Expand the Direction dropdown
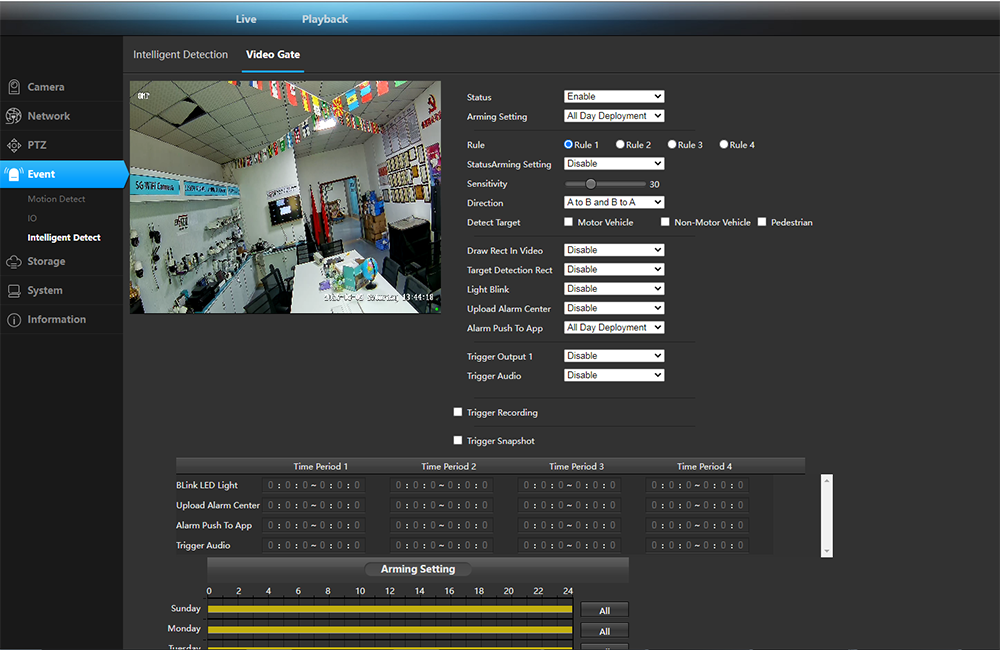The height and width of the screenshot is (650, 1000). click(614, 203)
